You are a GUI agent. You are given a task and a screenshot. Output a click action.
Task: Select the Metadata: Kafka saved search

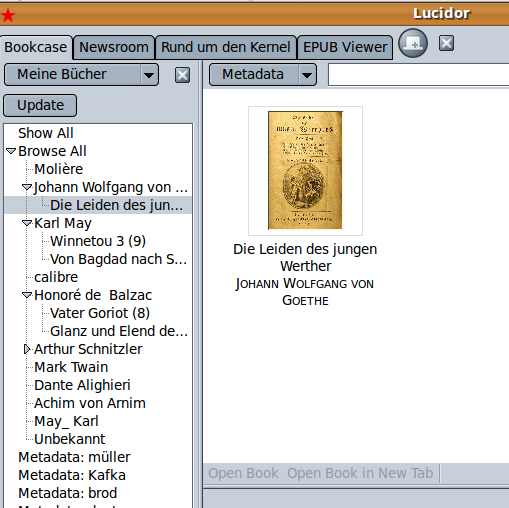tap(72, 475)
